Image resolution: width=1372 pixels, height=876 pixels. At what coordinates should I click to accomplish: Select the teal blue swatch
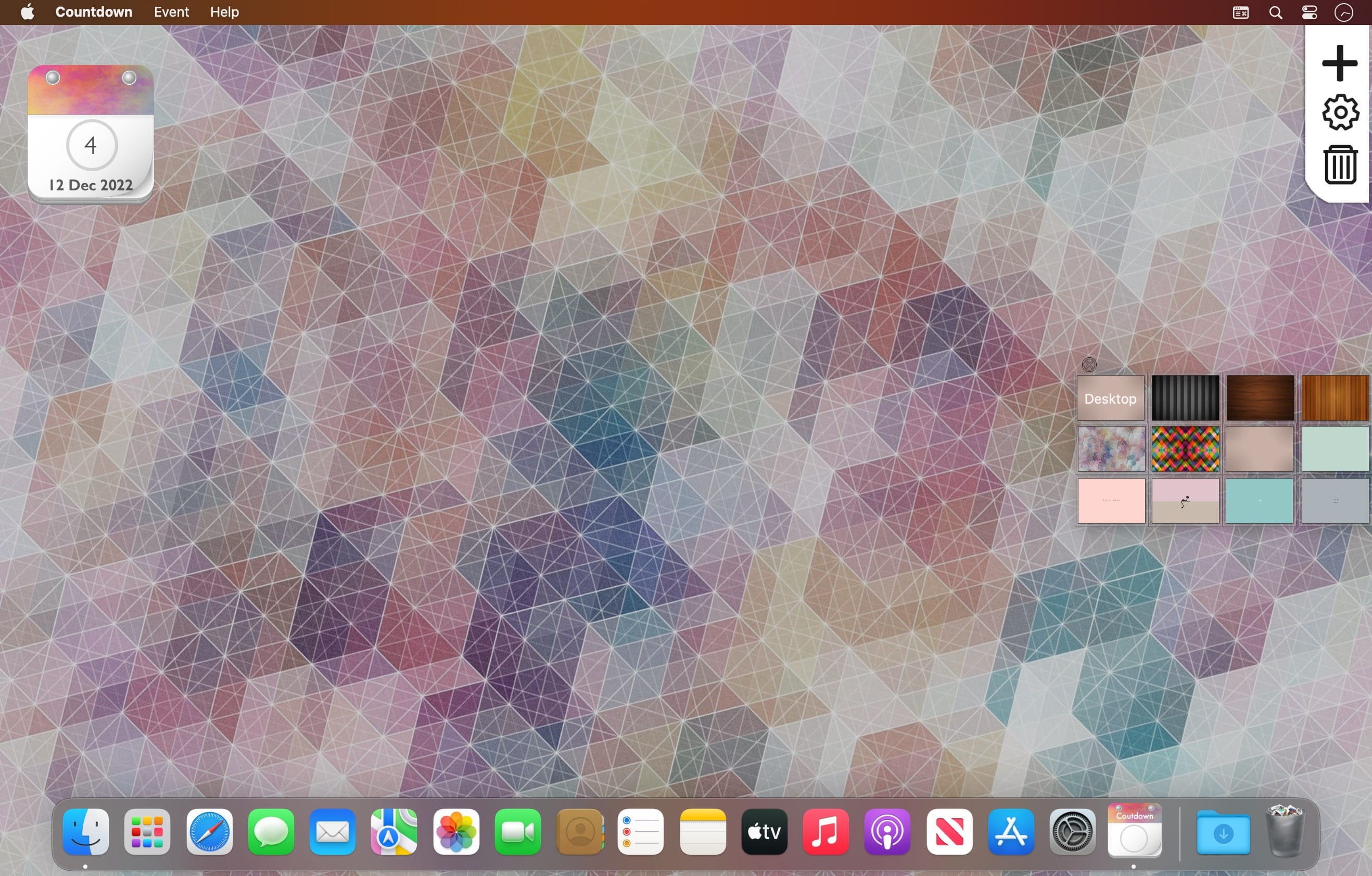pos(1260,500)
